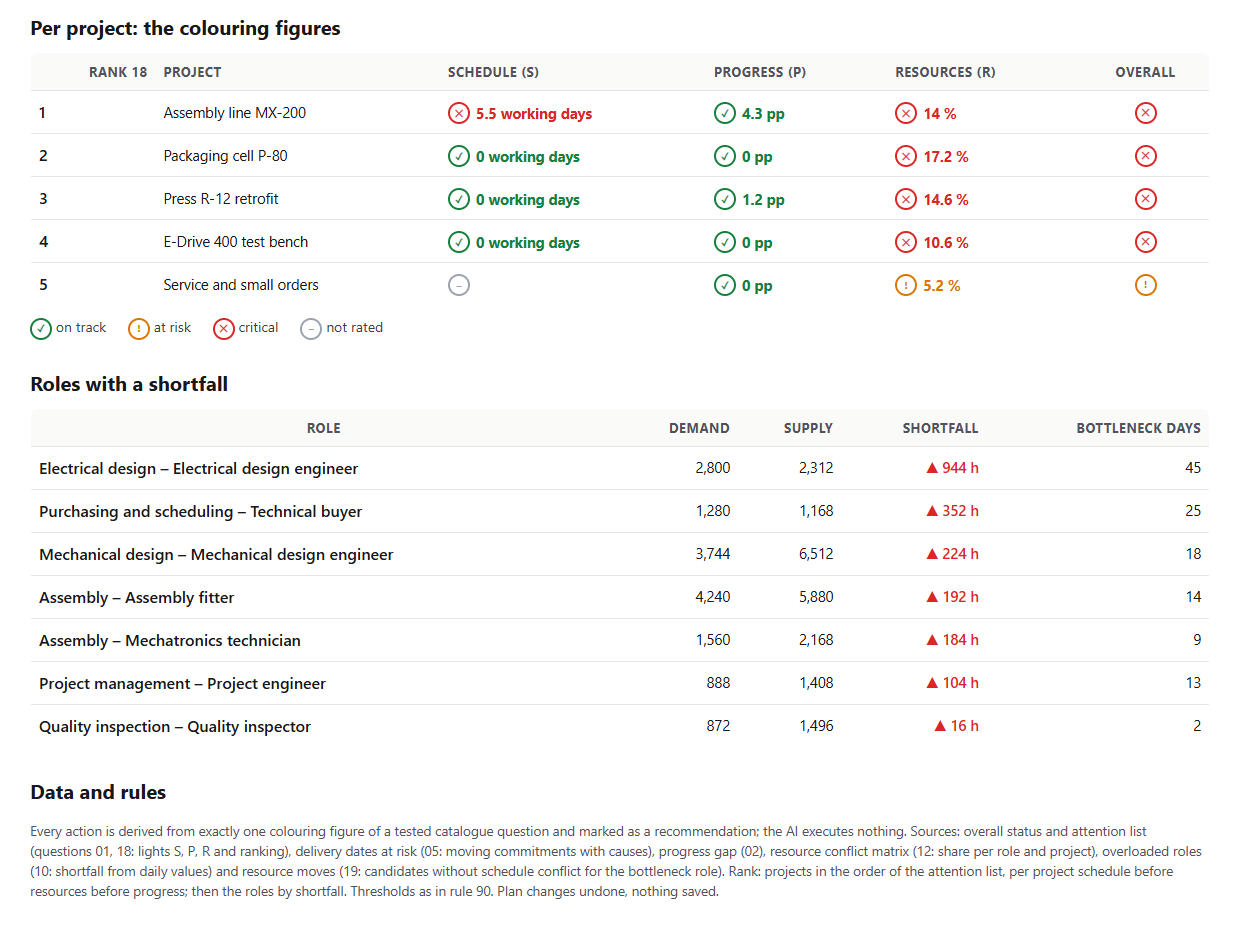Click the progress check icon beside 4.3 pp

(x=725, y=114)
